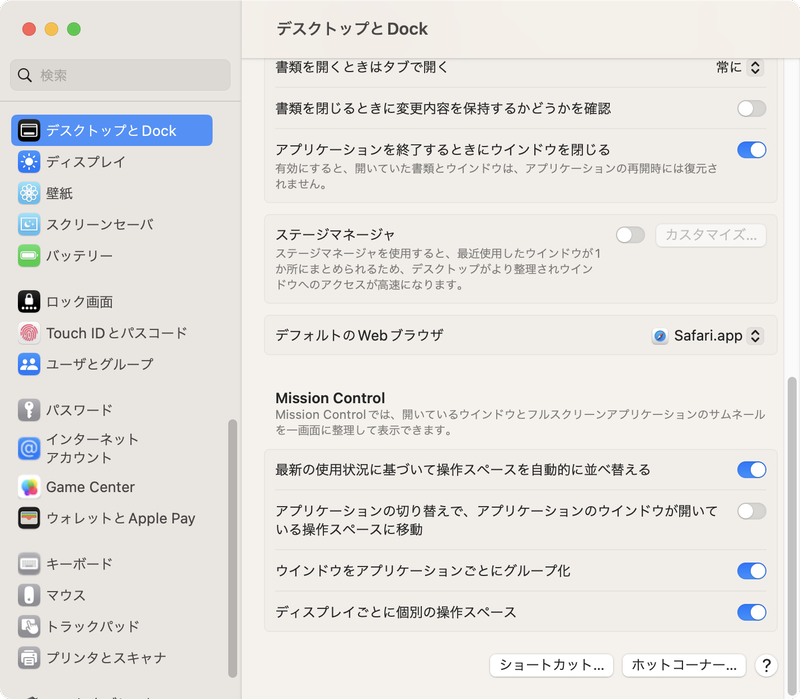
Task: Switch to ユーザとグループ settings
Action: [x=28, y=364]
